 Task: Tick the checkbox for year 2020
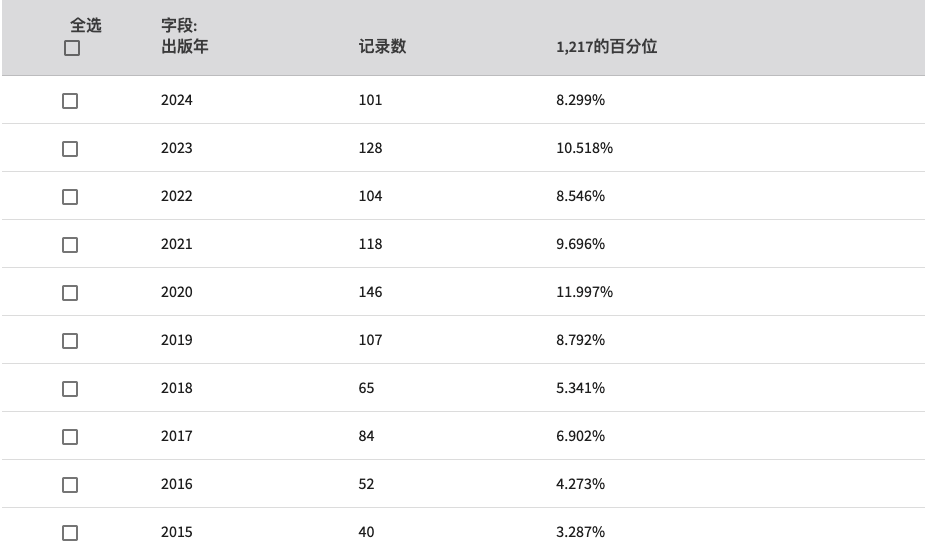(70, 293)
